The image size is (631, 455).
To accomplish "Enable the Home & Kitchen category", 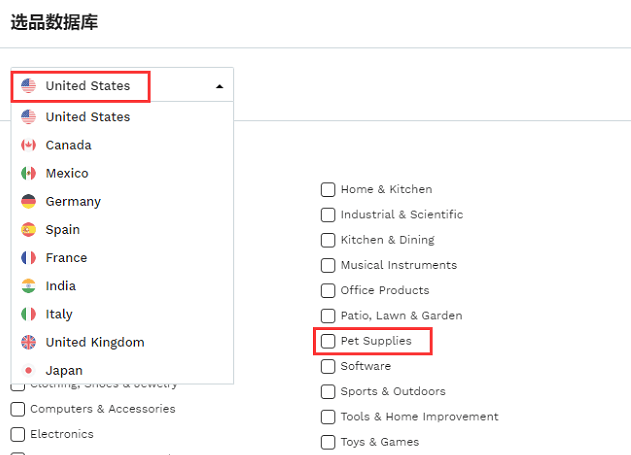I will 328,189.
